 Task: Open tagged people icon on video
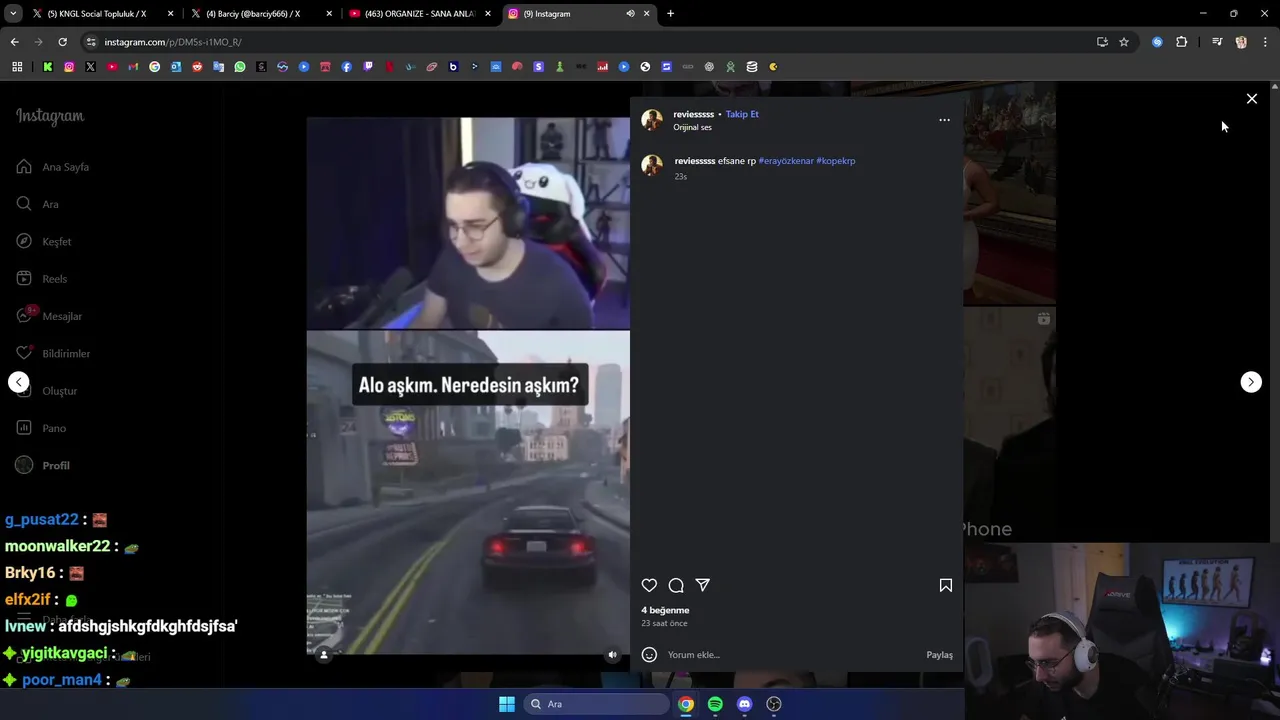coord(323,655)
